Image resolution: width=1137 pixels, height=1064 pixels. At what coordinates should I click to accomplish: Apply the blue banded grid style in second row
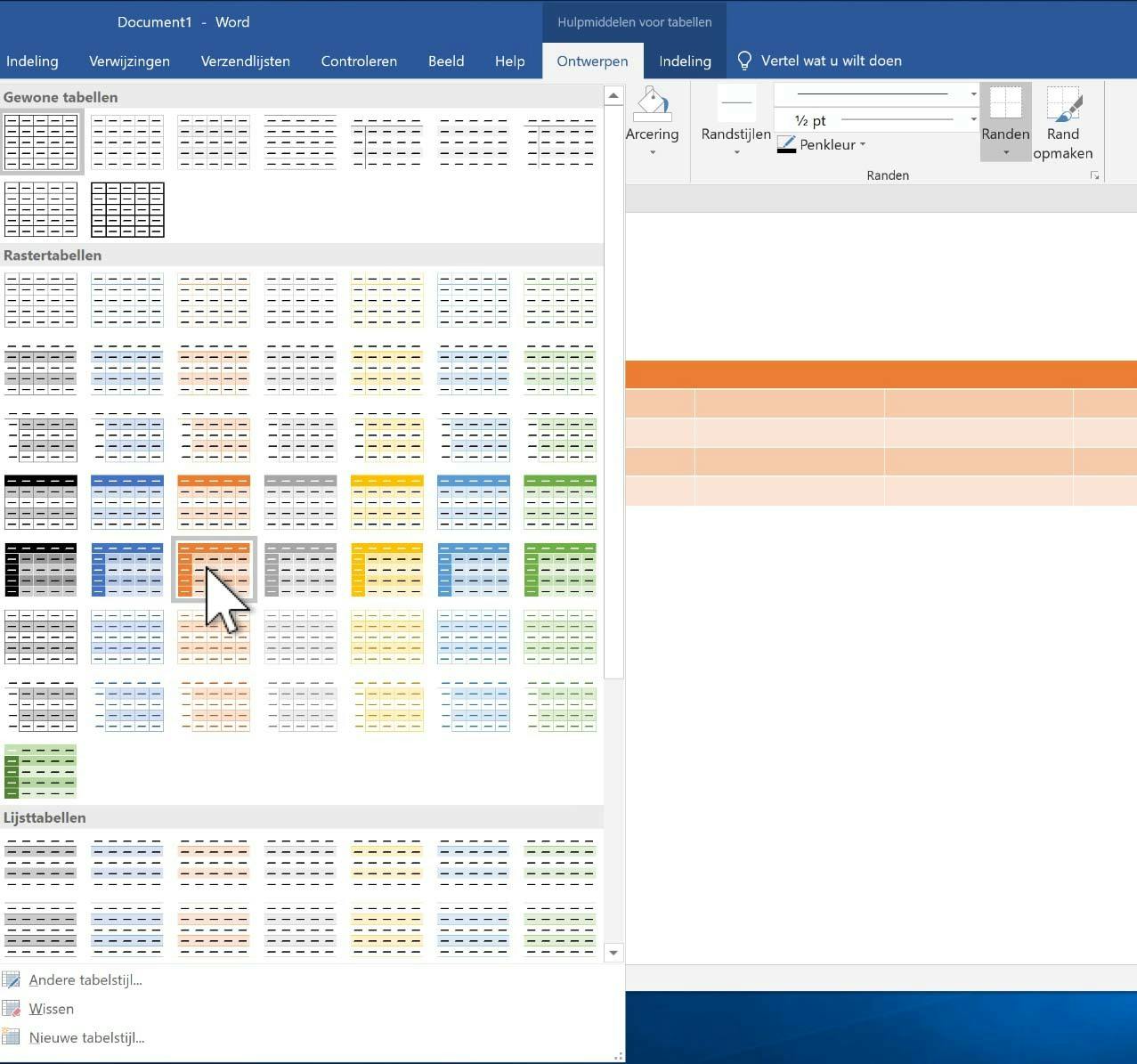pos(127,370)
